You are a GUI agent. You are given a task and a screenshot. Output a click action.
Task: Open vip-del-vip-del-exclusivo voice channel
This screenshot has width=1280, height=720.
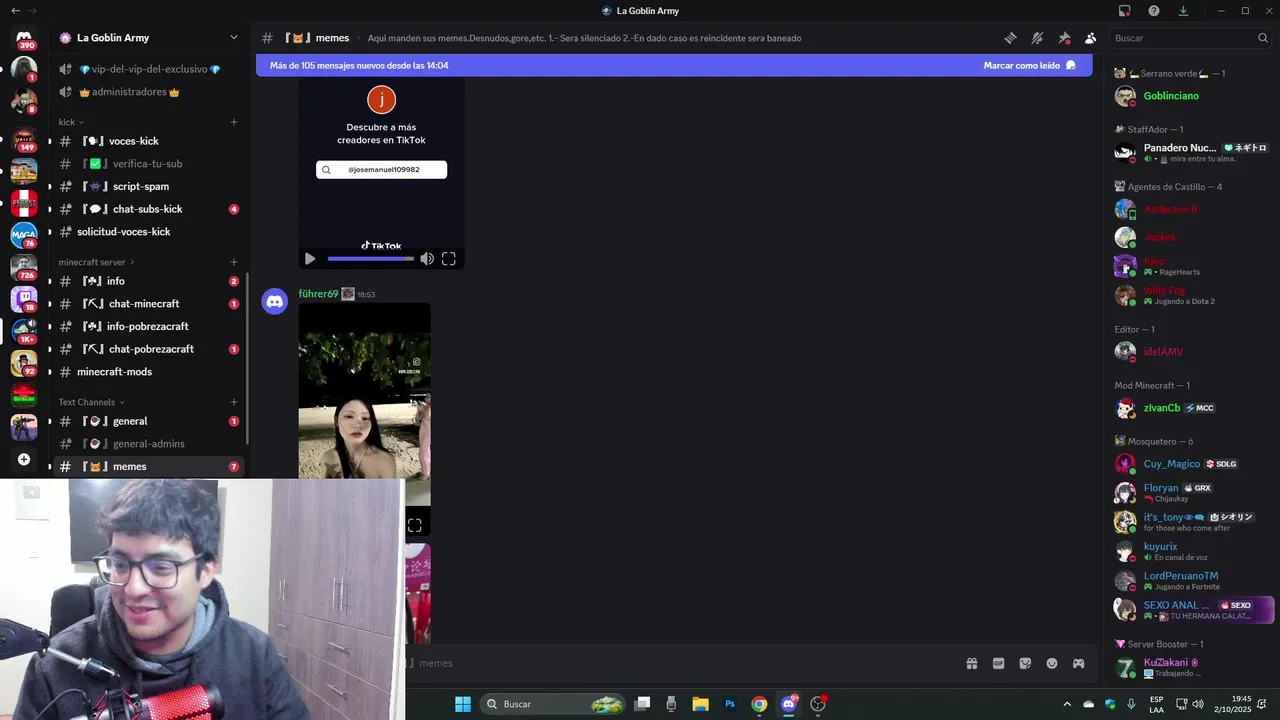[148, 69]
